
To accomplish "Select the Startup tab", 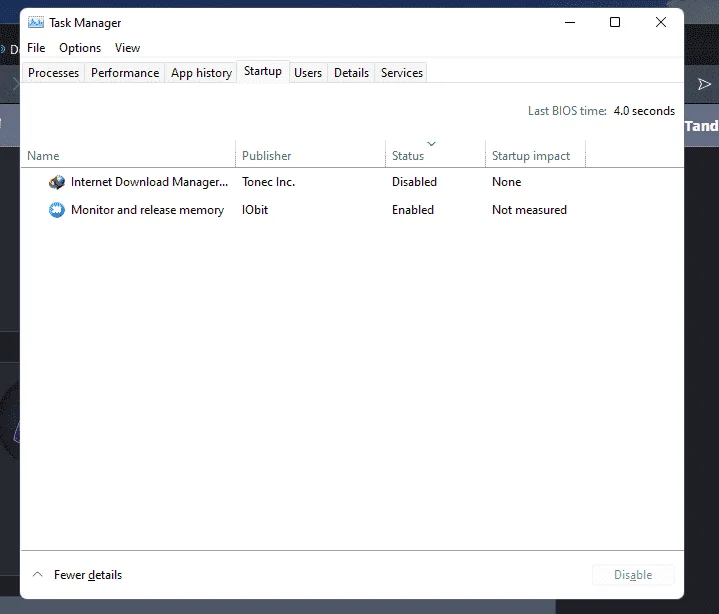I will click(263, 71).
